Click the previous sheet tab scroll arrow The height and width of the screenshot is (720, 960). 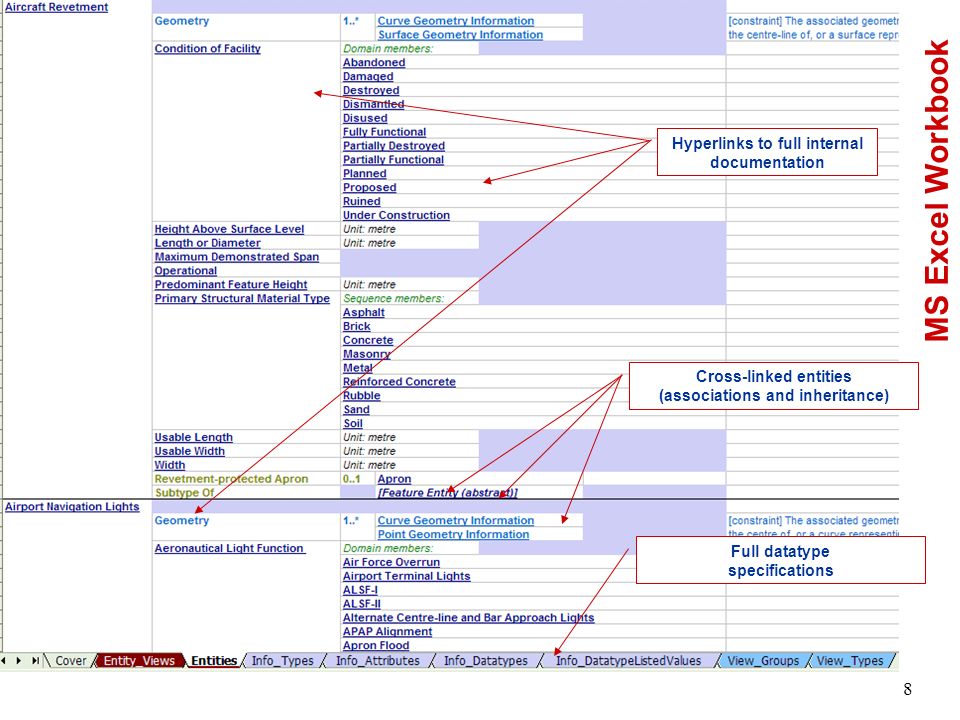[4, 661]
